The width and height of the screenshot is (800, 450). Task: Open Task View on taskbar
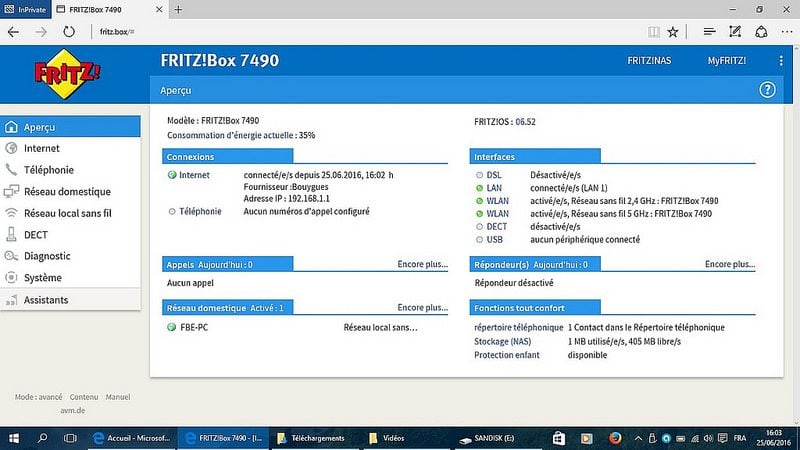(x=70, y=438)
